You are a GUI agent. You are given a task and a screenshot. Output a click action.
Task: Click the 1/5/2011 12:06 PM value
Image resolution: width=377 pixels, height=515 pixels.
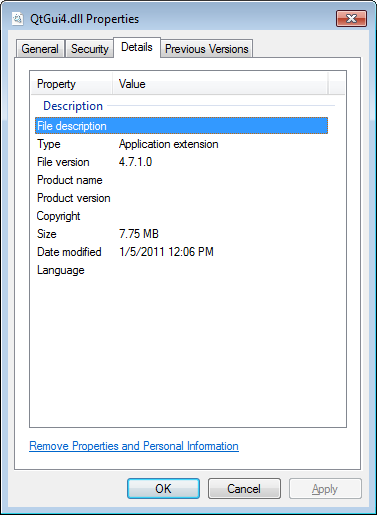(166, 252)
